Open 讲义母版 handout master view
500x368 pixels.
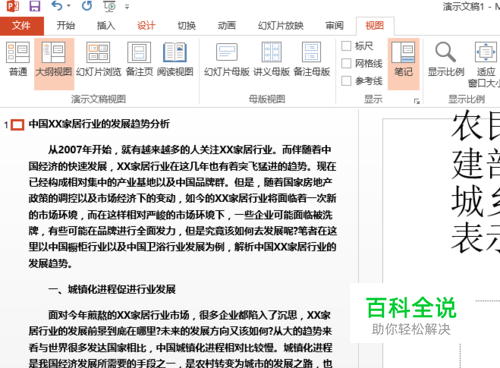272,59
